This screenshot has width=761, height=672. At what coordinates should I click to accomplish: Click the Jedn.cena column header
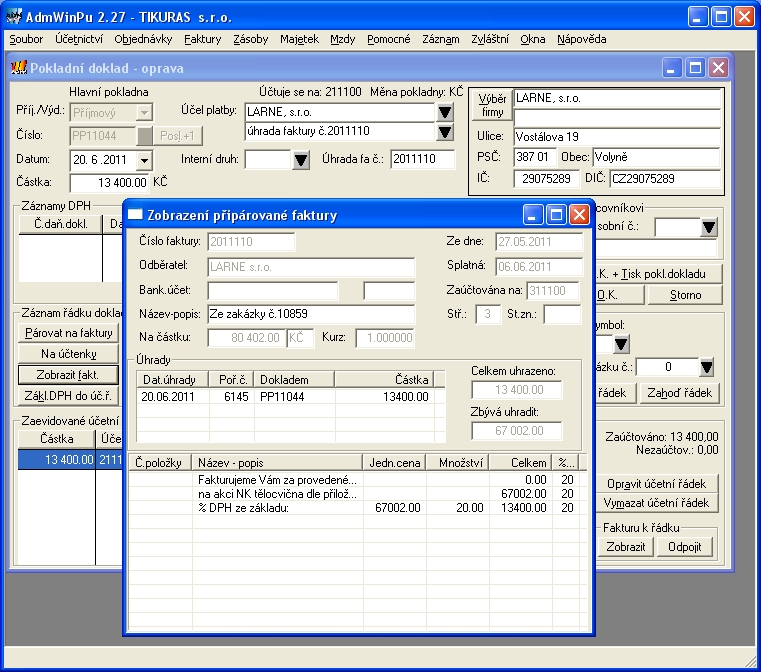394,462
